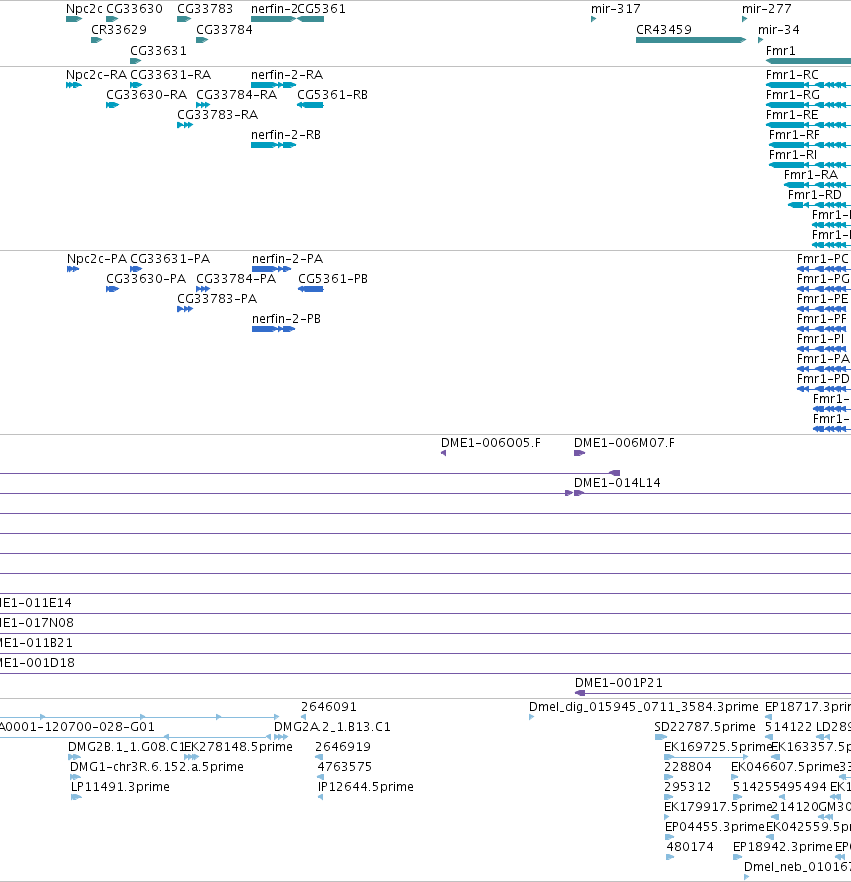This screenshot has width=851, height=882.
Task: Select the nerfin-2-RB transcript glyph
Action: tap(273, 145)
